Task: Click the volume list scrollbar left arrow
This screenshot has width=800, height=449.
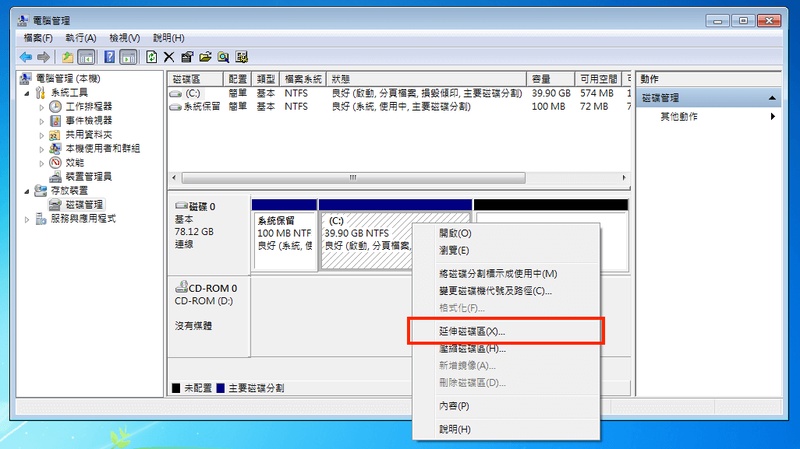Action: 174,178
